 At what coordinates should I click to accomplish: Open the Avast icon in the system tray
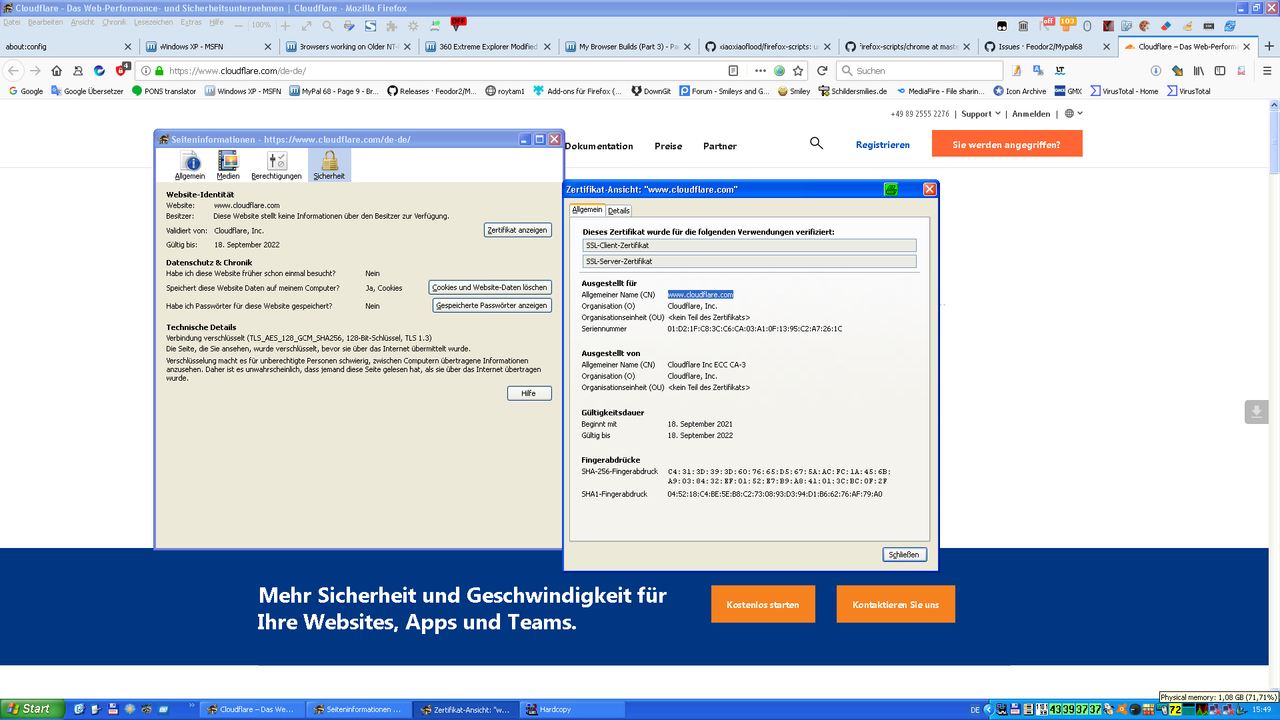click(1122, 709)
